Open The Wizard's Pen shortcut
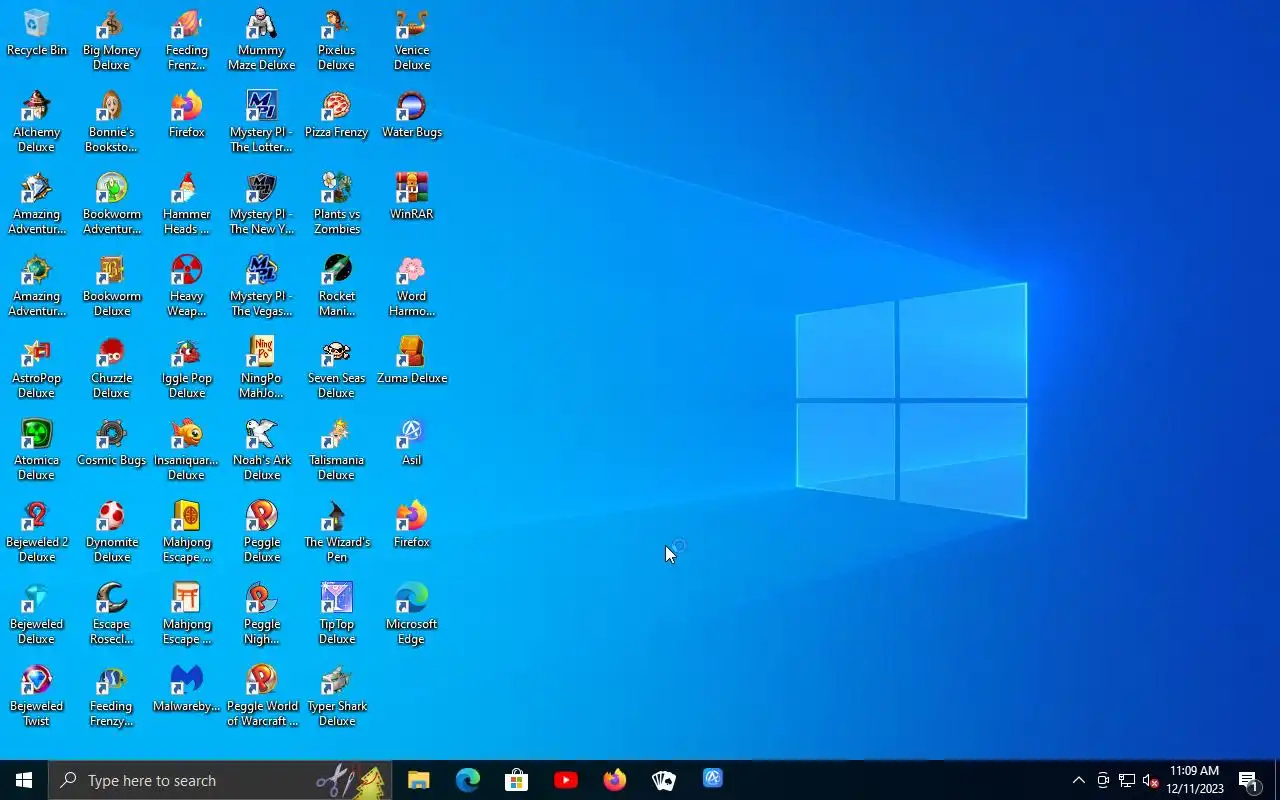 coord(337,532)
